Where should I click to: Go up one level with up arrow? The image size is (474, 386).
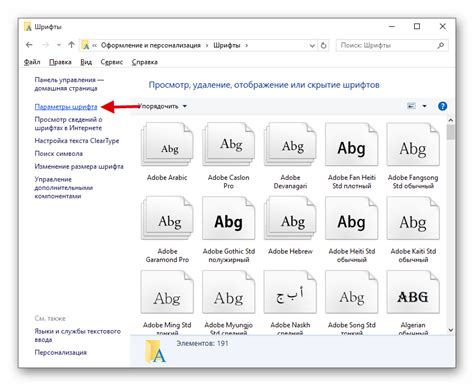click(x=71, y=45)
